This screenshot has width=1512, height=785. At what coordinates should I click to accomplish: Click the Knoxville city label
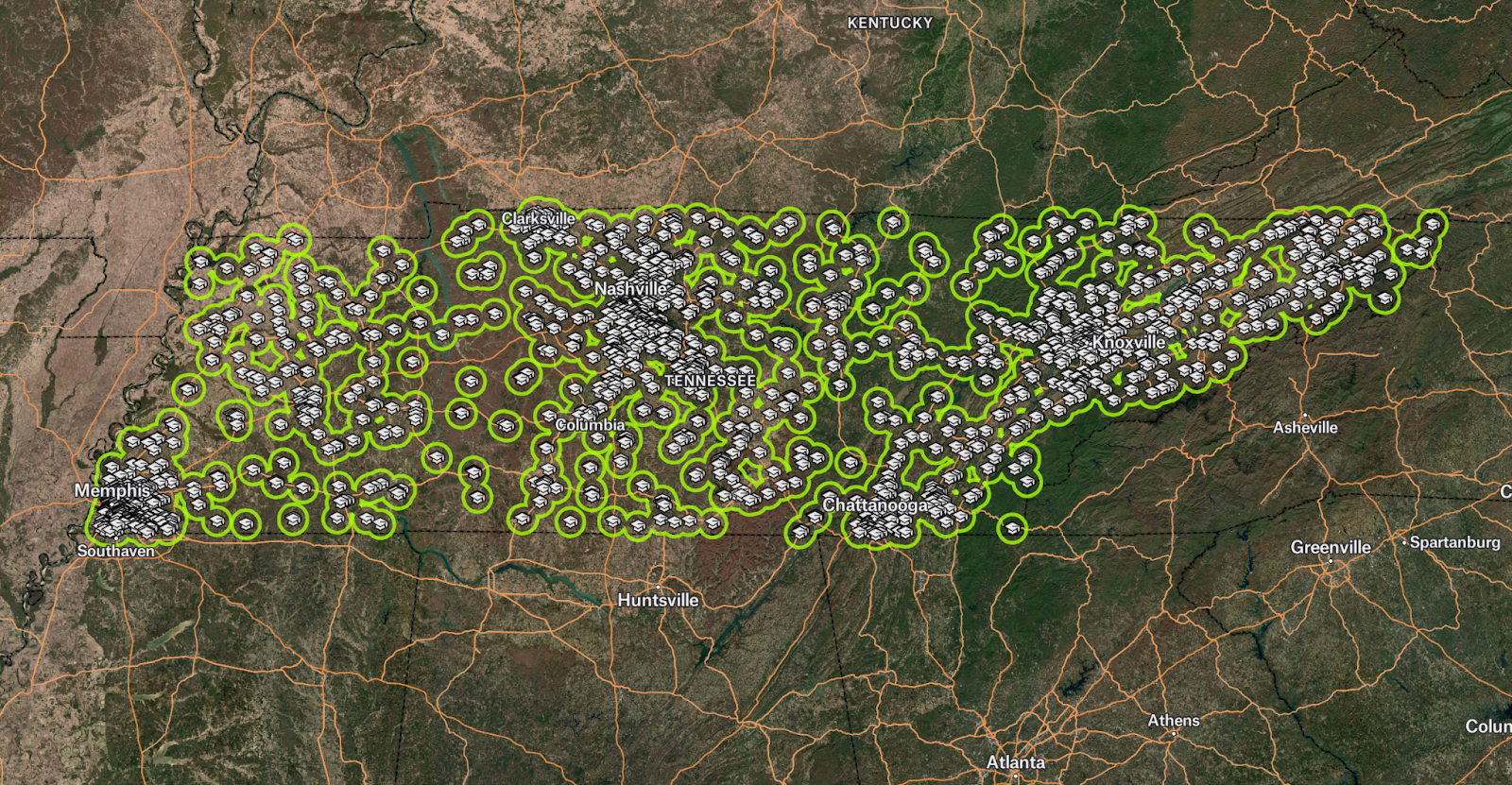point(1128,342)
